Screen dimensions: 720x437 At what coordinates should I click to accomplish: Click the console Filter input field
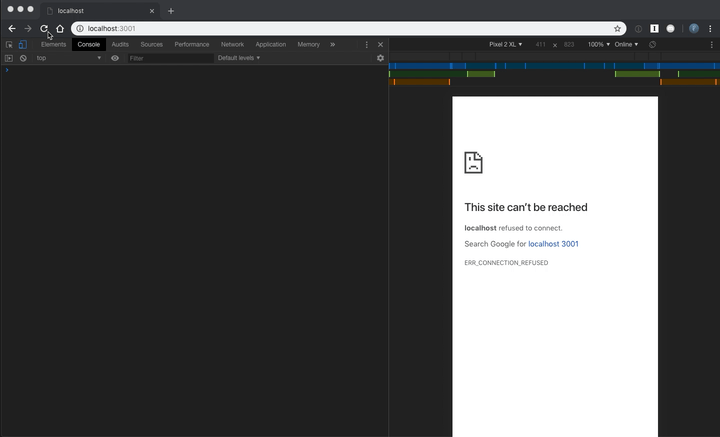click(170, 58)
